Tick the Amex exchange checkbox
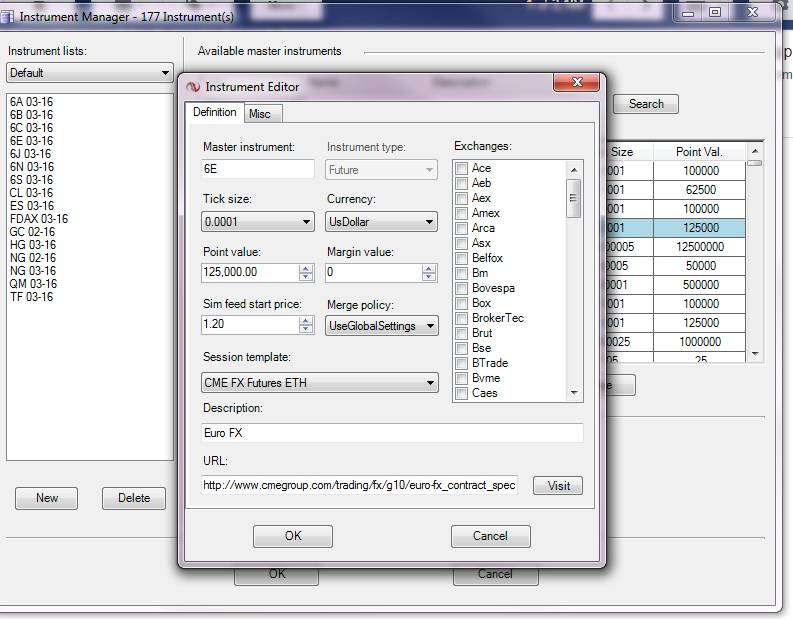The width and height of the screenshot is (793, 619). [461, 213]
